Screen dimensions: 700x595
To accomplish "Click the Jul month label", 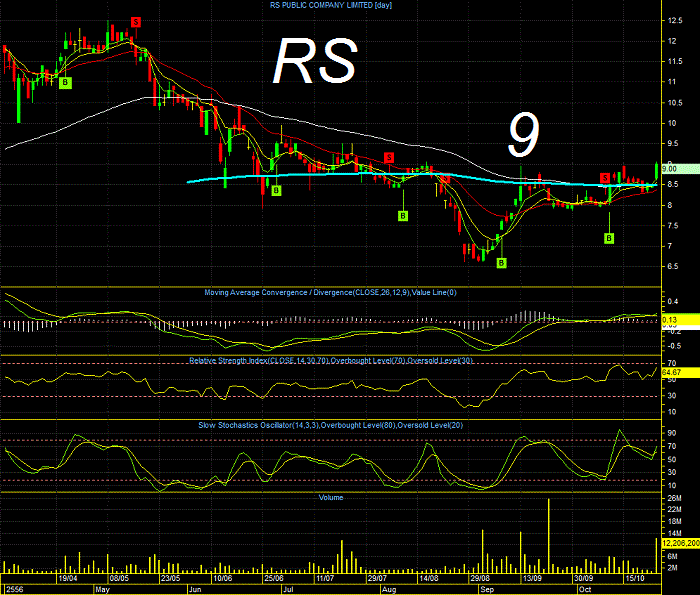I will (x=288, y=589).
